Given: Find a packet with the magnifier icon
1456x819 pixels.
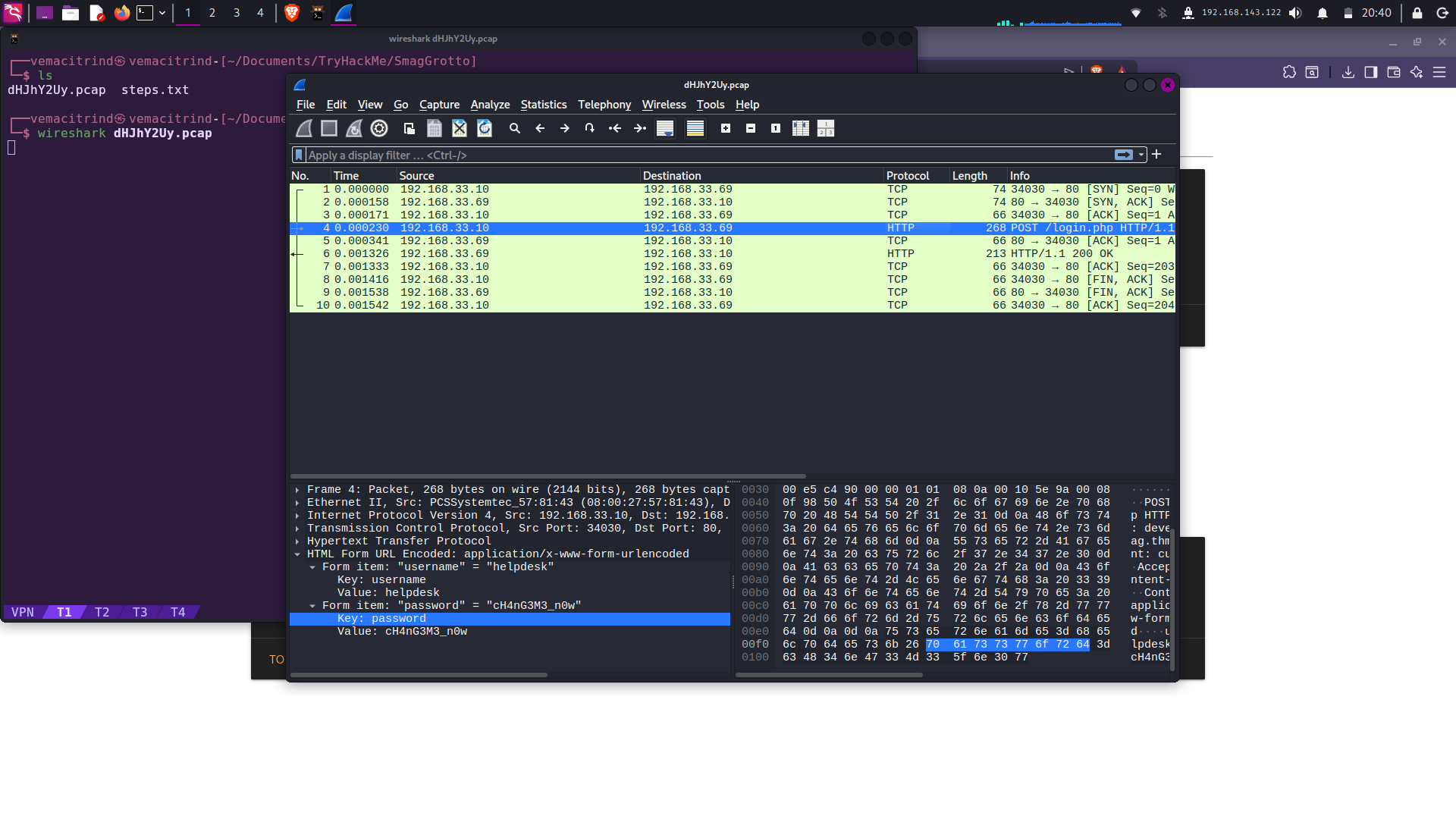Looking at the screenshot, I should 515,128.
